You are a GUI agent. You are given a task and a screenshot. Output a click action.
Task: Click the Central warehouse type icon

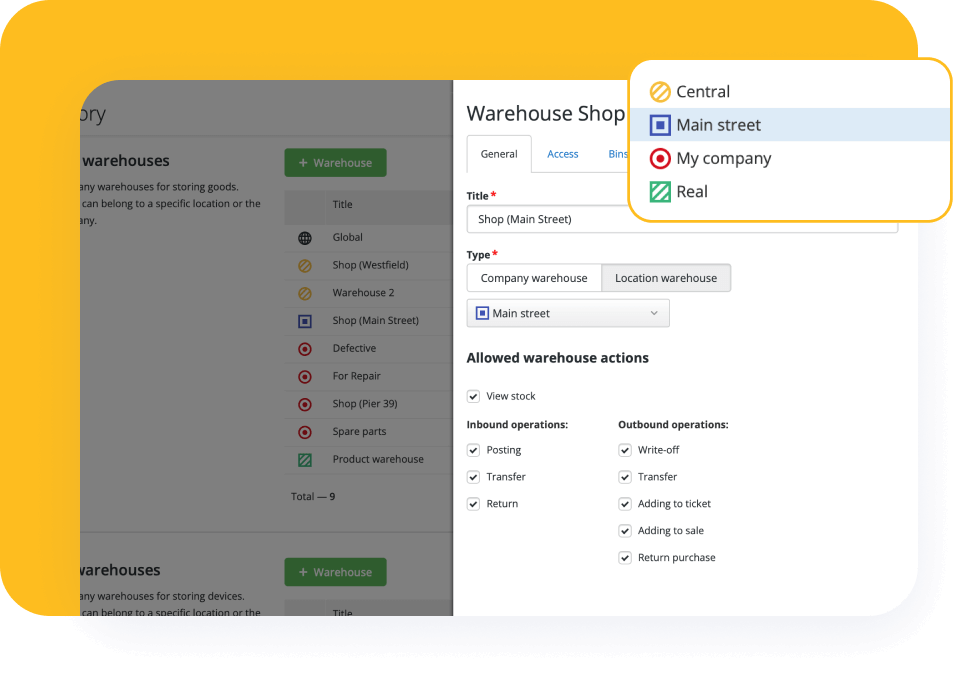pyautogui.click(x=659, y=90)
